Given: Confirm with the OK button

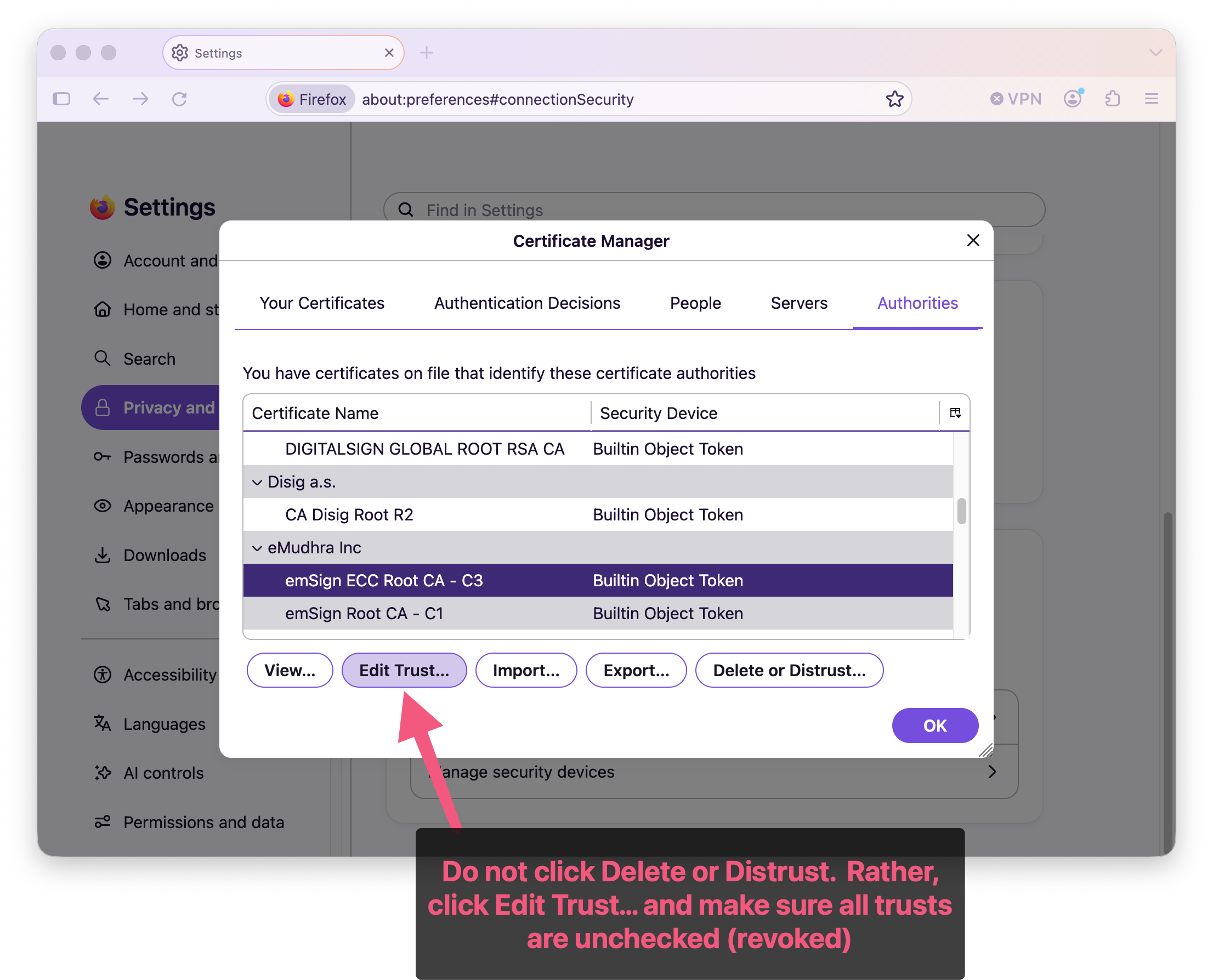Looking at the screenshot, I should [935, 726].
